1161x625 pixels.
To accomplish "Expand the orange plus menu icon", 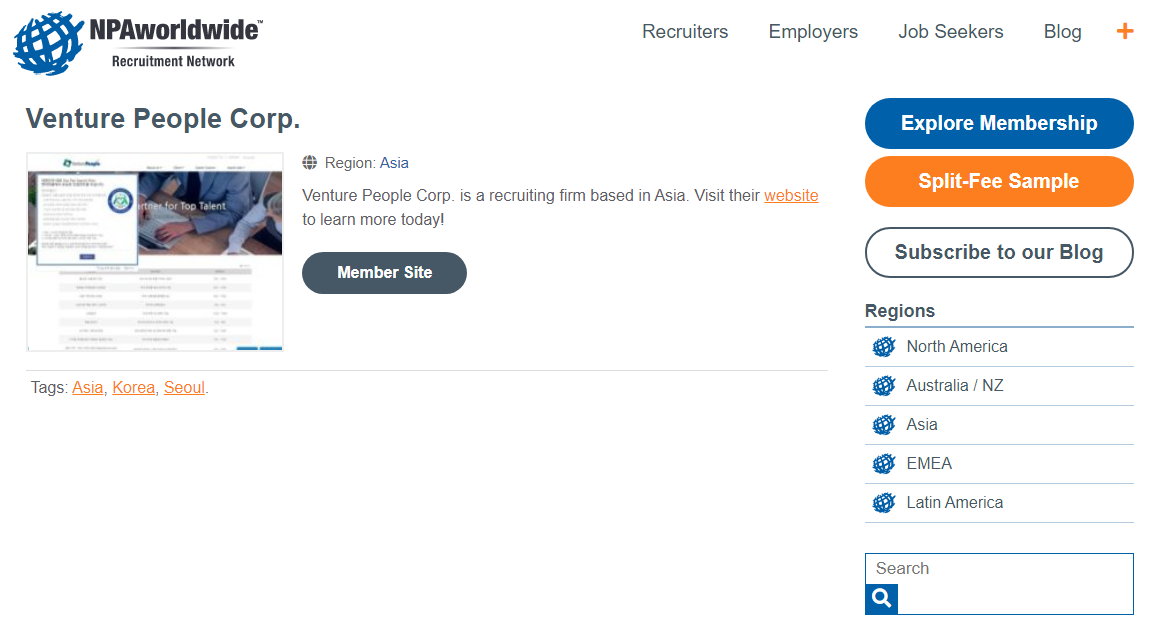I will pyautogui.click(x=1125, y=31).
